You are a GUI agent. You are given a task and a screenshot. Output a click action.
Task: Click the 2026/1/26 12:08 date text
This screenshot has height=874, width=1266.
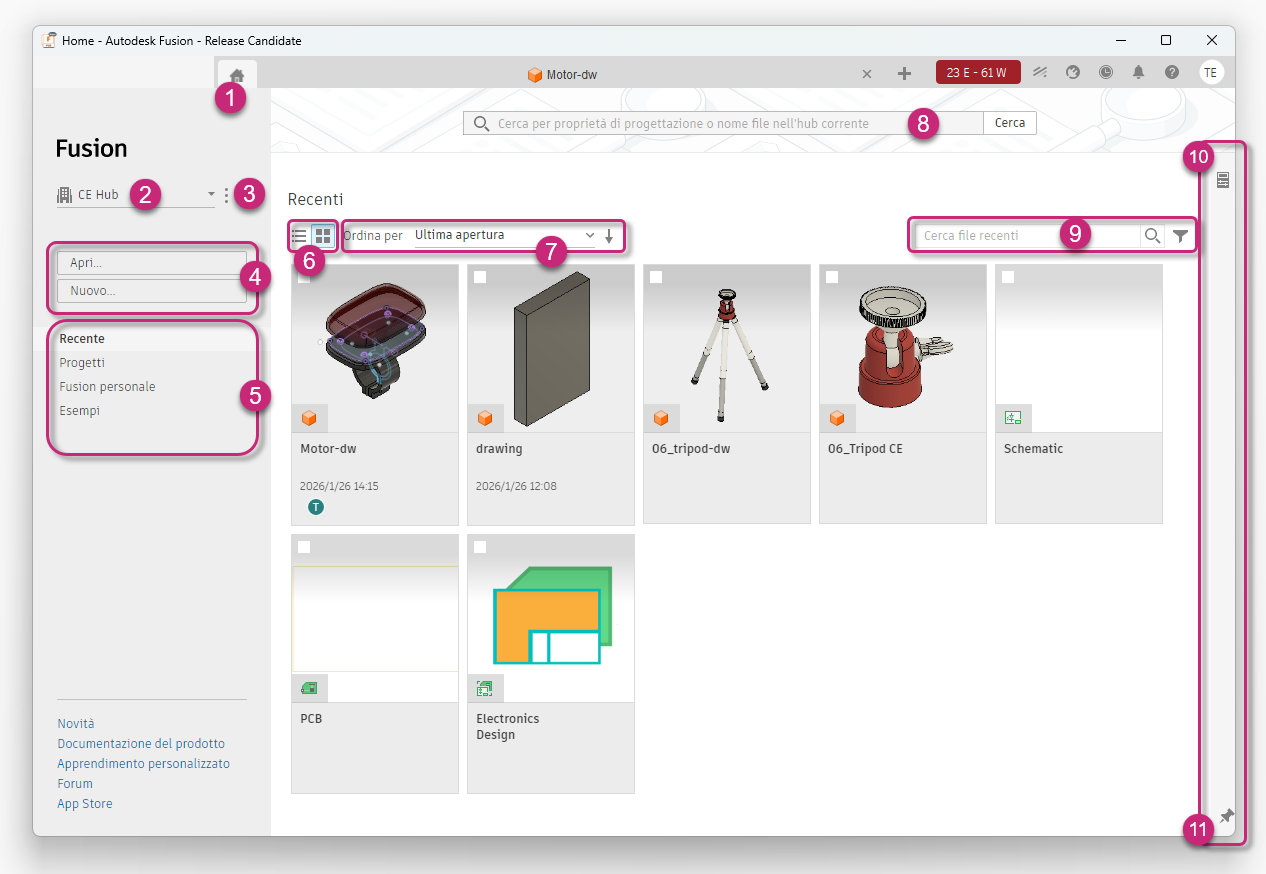click(x=516, y=486)
